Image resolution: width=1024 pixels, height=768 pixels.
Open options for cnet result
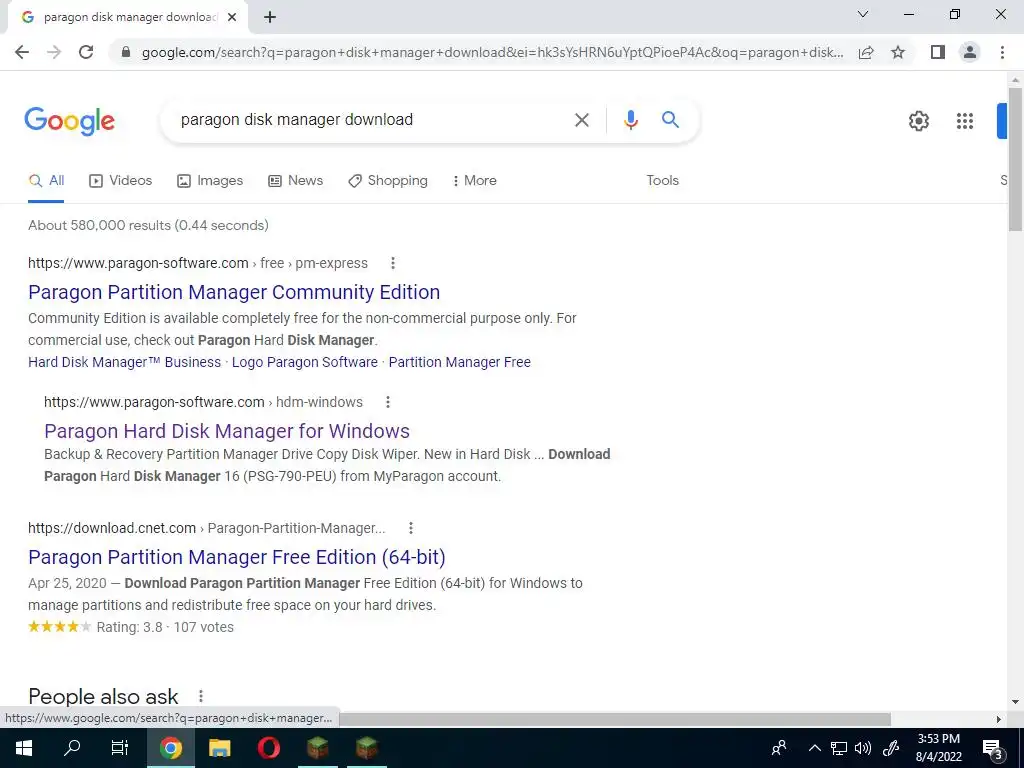(411, 528)
